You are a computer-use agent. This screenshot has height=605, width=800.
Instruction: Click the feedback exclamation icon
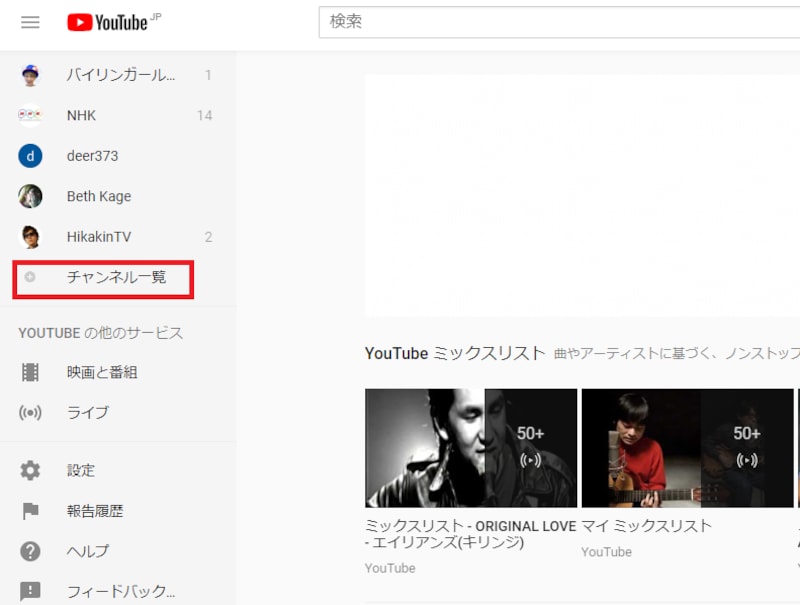[x=30, y=592]
